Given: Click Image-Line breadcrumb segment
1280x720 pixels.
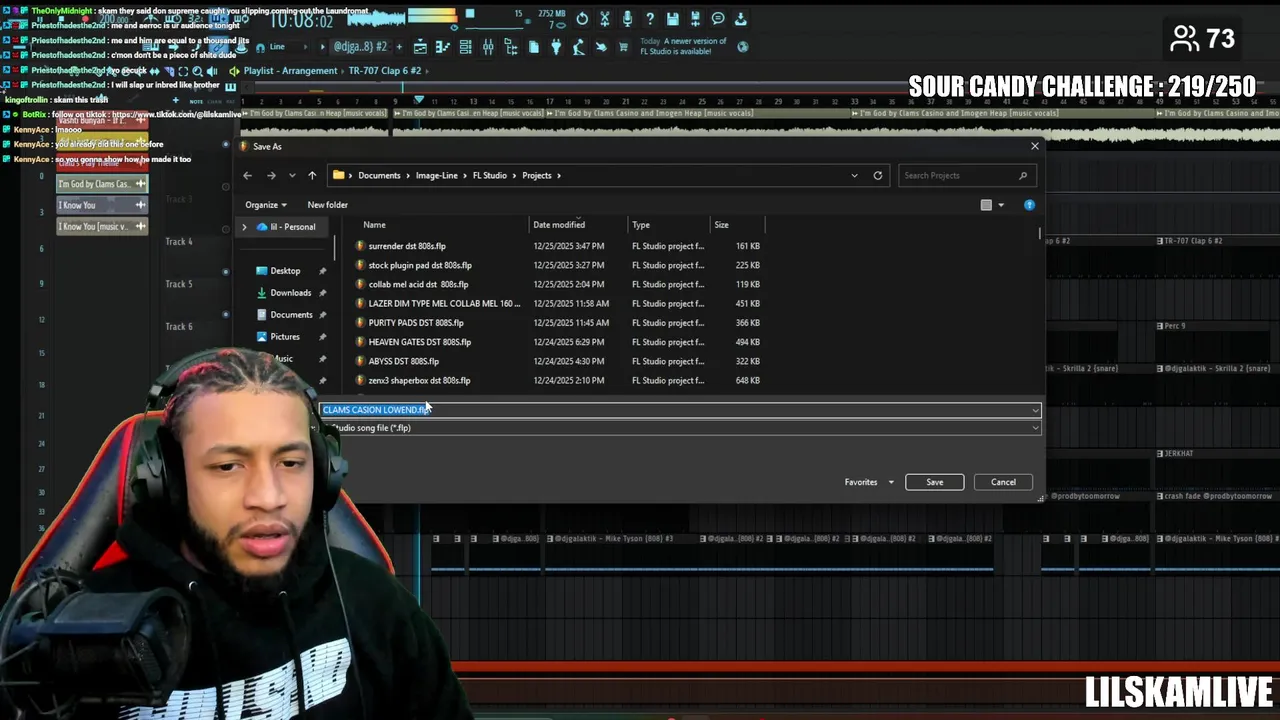Looking at the screenshot, I should click(437, 176).
